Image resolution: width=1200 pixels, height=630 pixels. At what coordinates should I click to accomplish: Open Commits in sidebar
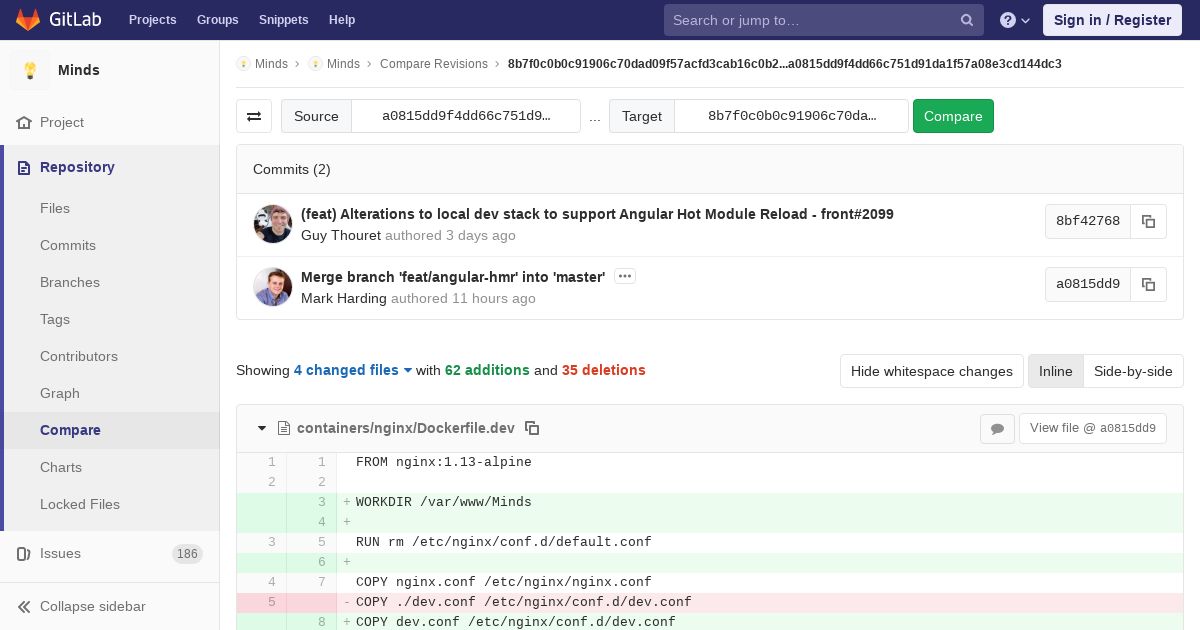(x=68, y=245)
